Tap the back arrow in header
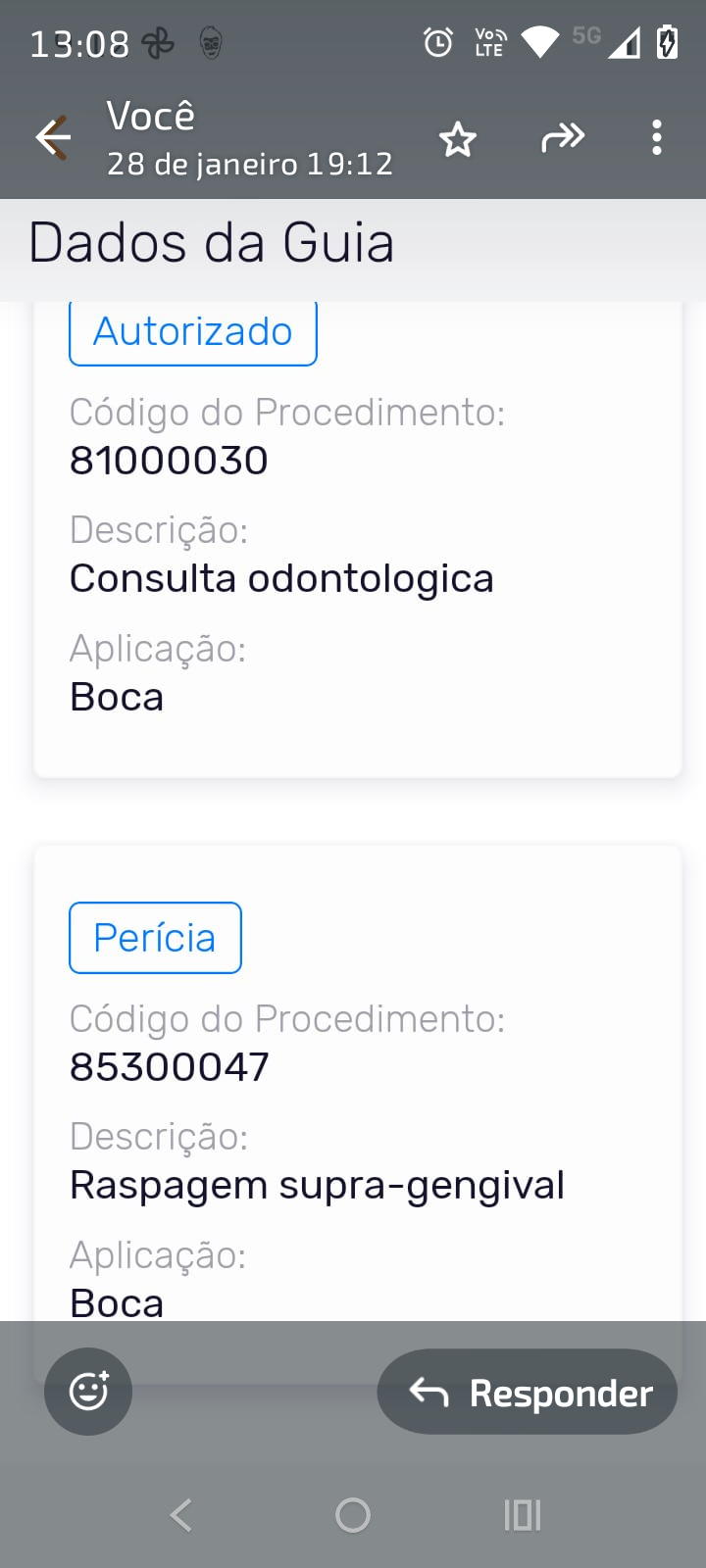Viewport: 706px width, 1568px height. click(53, 137)
